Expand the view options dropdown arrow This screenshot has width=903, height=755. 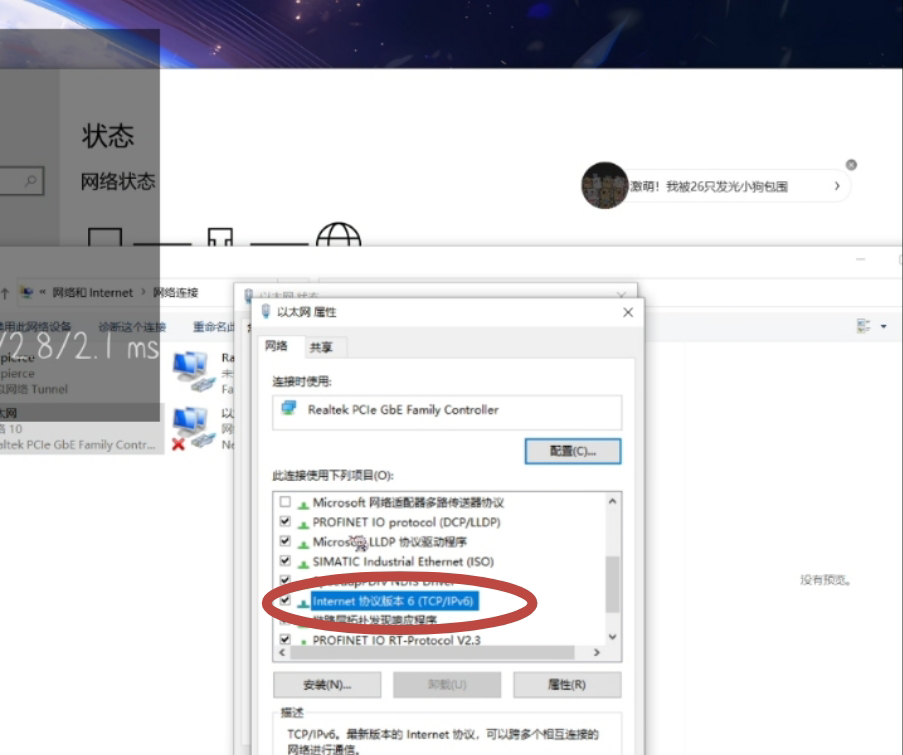click(x=883, y=327)
